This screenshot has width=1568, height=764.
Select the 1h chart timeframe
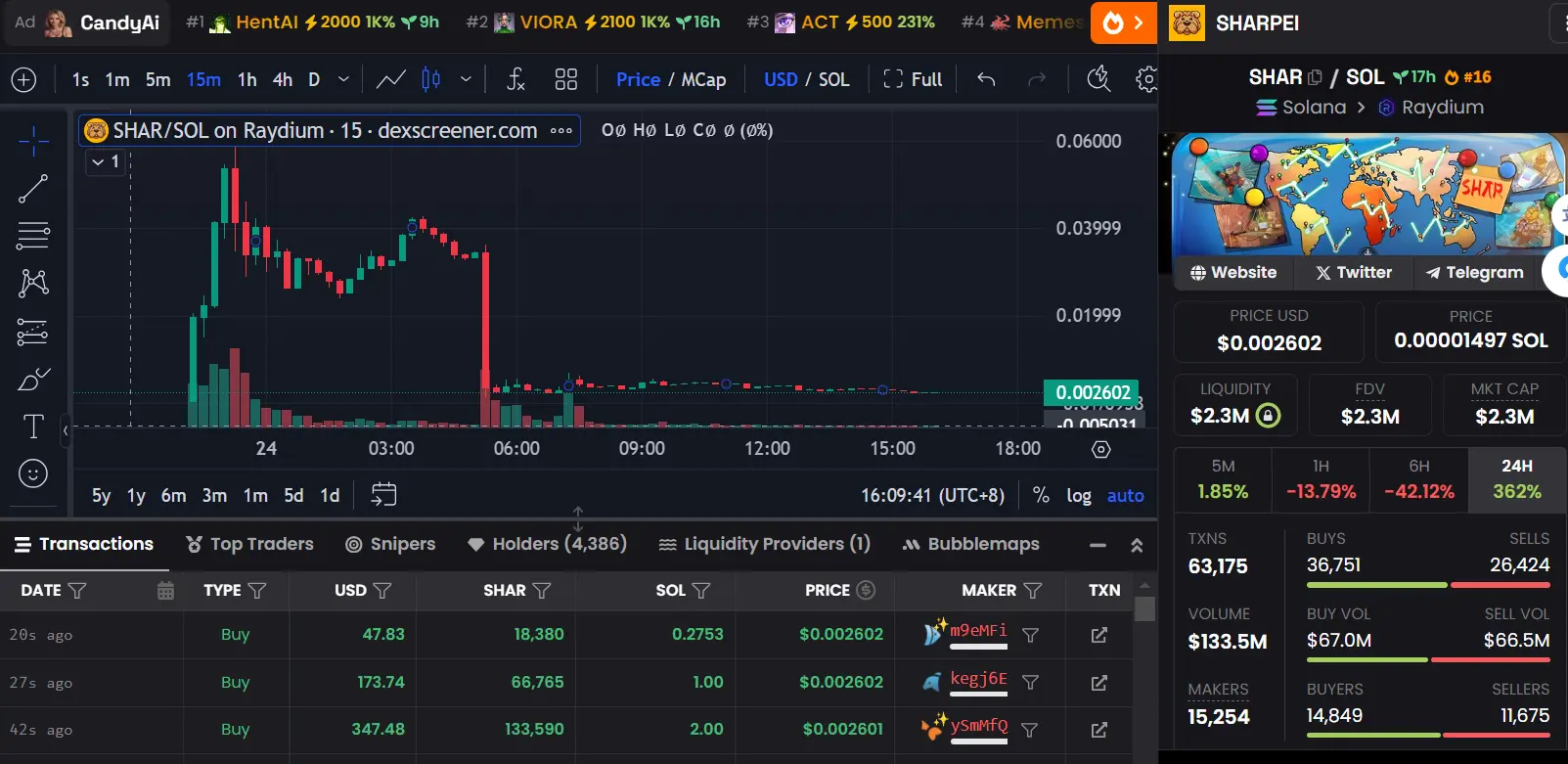click(247, 79)
